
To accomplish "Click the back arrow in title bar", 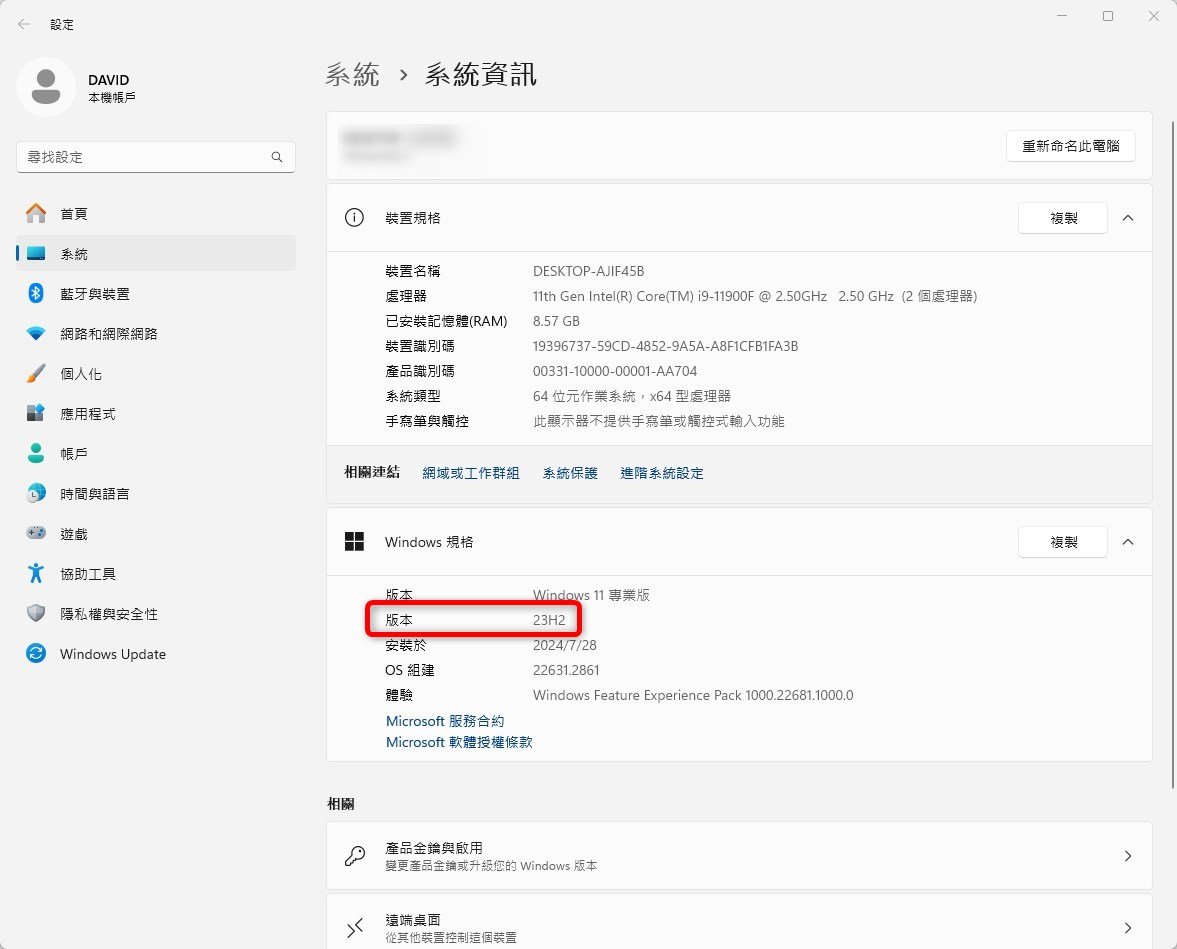I will pos(24,24).
